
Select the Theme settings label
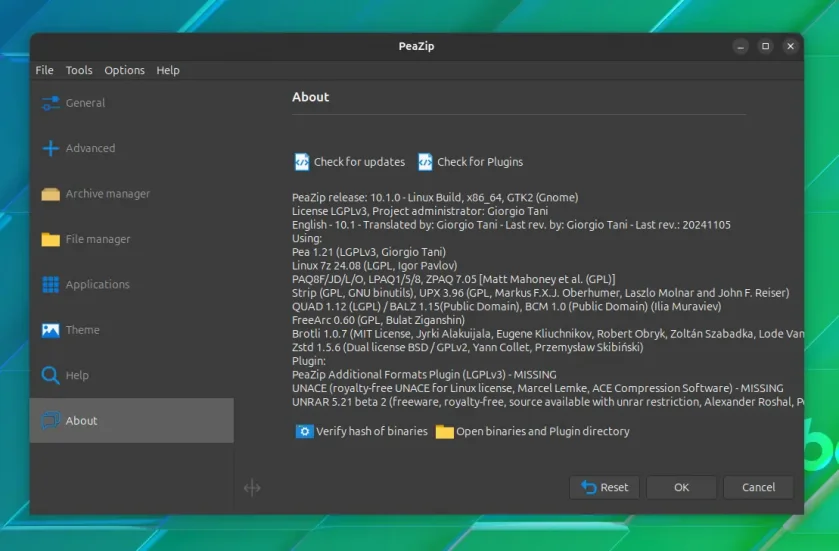coord(82,330)
